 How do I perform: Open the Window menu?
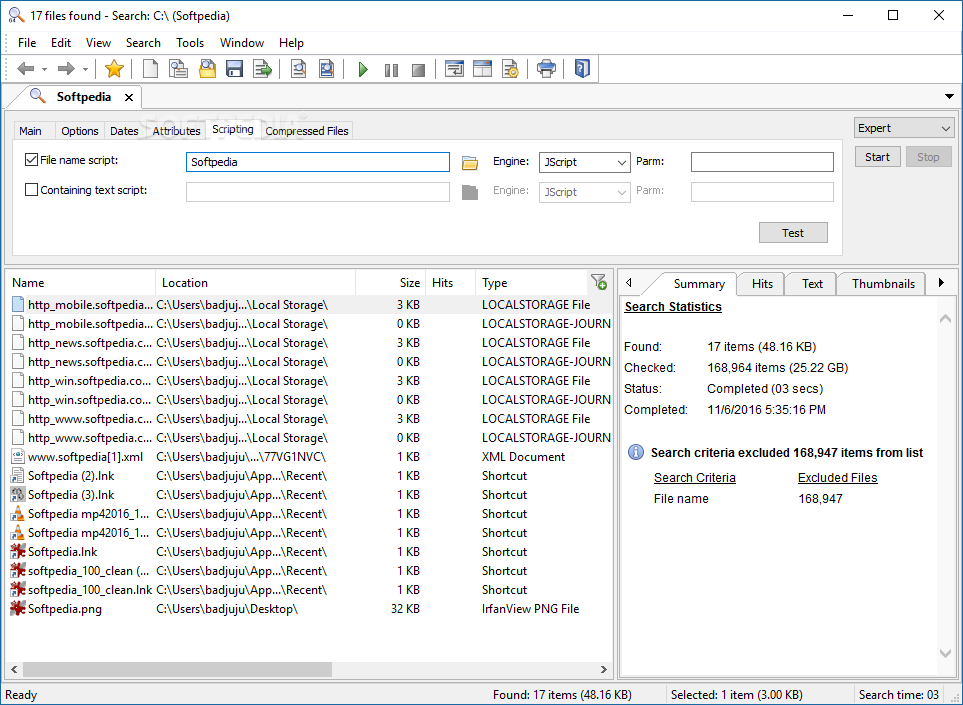[242, 43]
